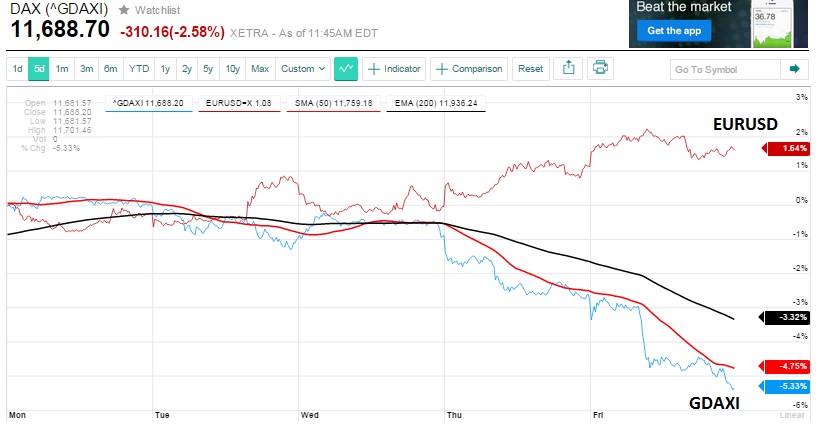Select the ^GDAXI legend tag
The height and width of the screenshot is (431, 819).
point(148,103)
